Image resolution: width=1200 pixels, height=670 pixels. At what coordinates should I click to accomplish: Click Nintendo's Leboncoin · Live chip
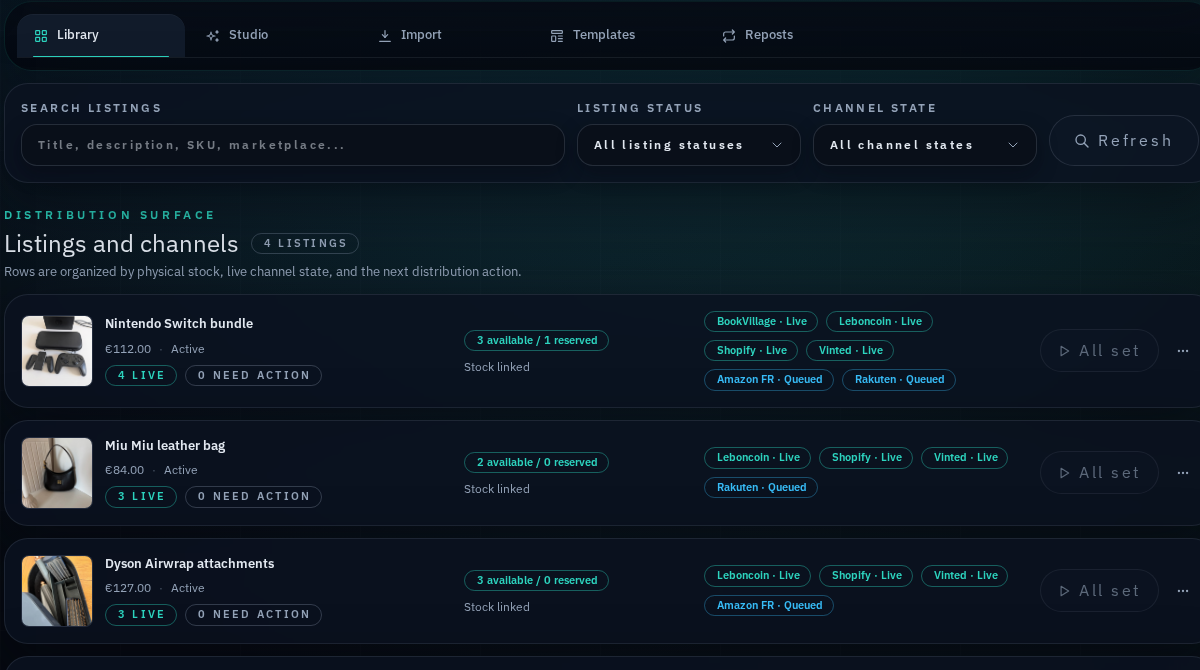tap(880, 322)
